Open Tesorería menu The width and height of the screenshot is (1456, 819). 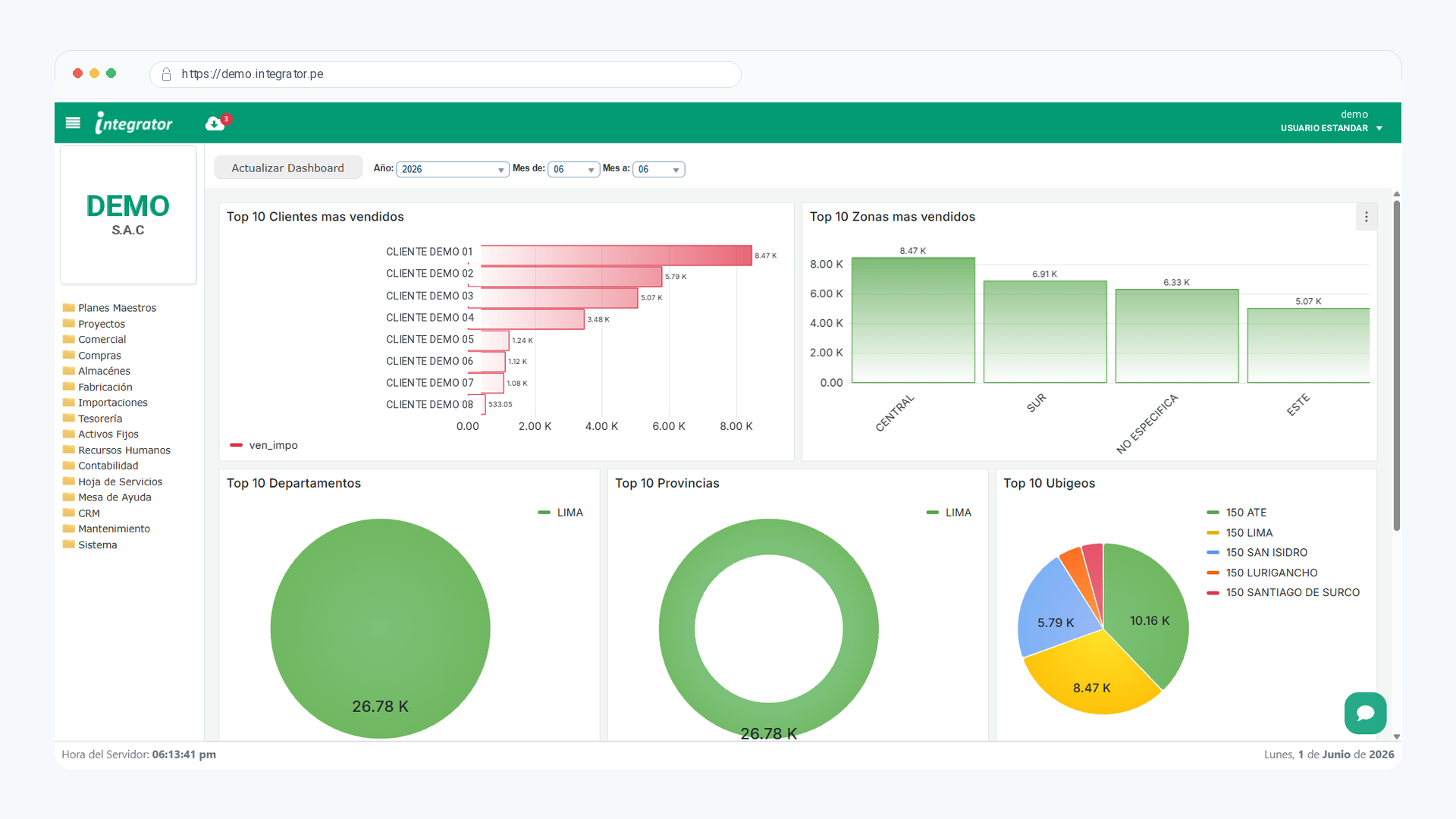100,419
